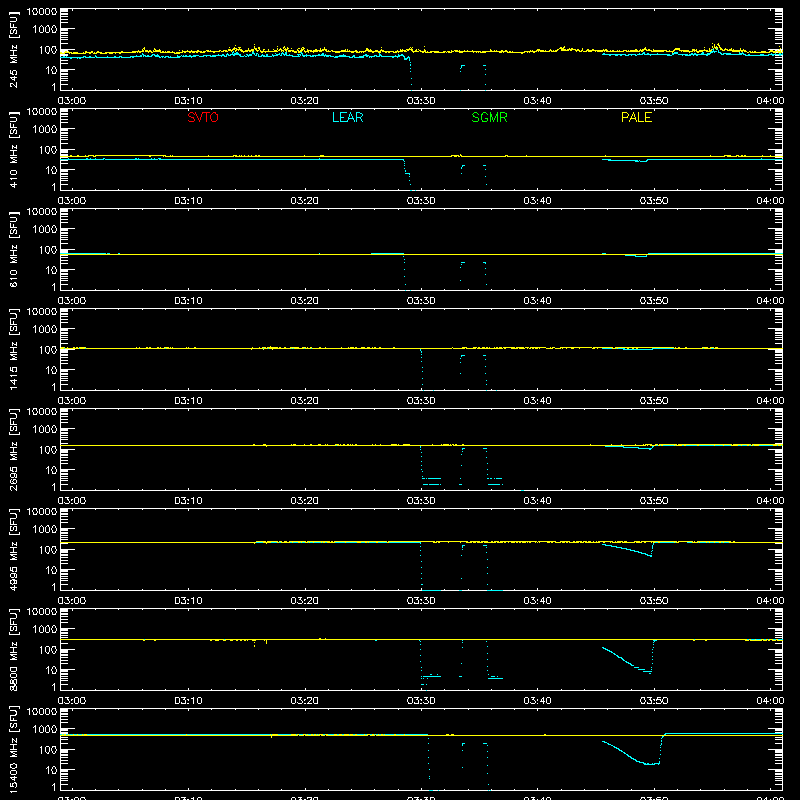
Task: Select the 2695 MHz [SFU] axis title
Action: point(13,450)
